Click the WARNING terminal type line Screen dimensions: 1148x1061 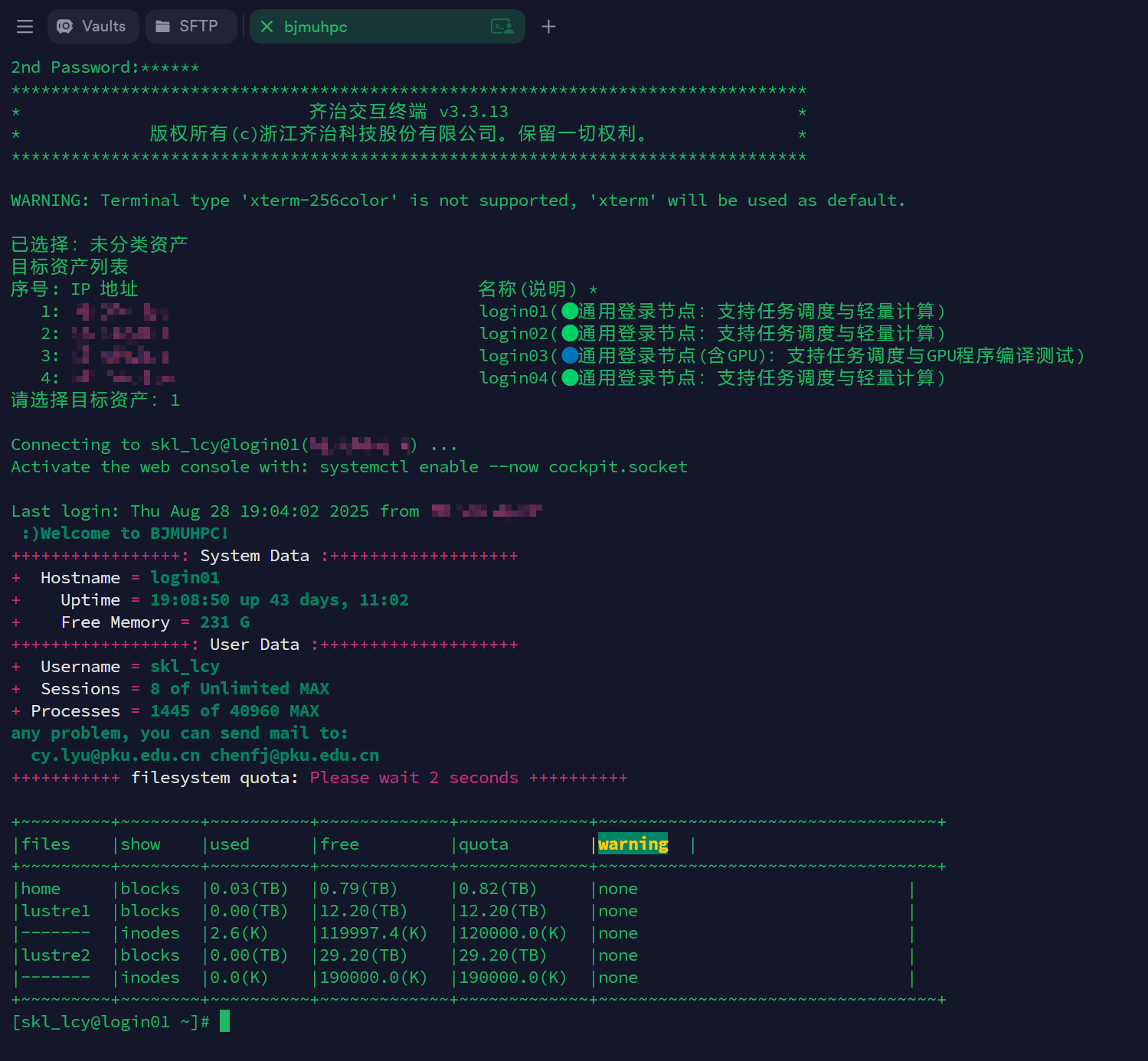[x=458, y=201]
